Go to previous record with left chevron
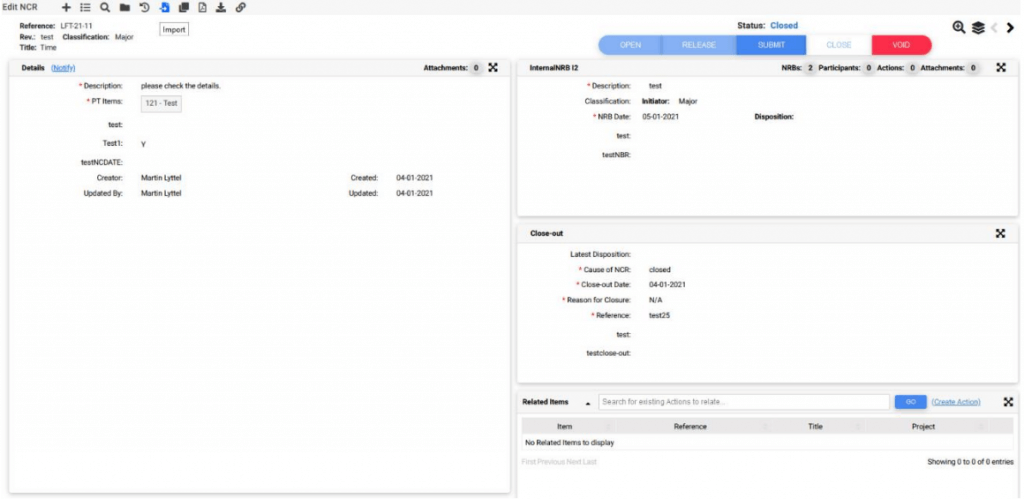 995,27
